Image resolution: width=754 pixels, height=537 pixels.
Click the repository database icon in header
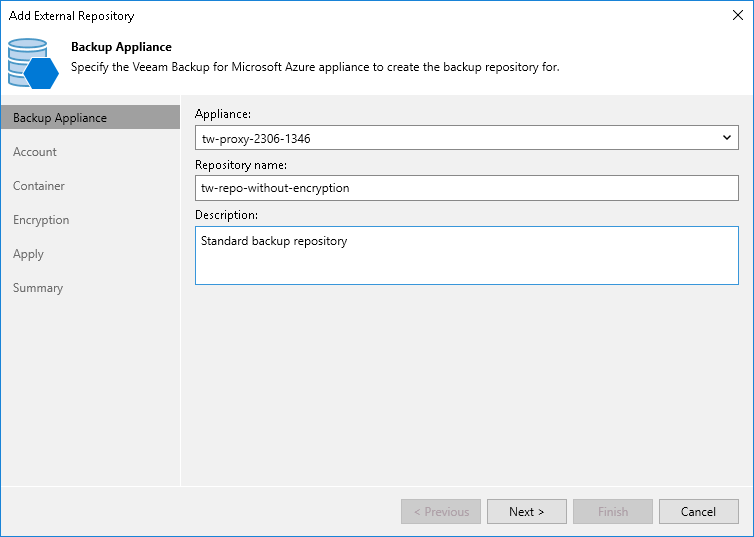tap(33, 63)
